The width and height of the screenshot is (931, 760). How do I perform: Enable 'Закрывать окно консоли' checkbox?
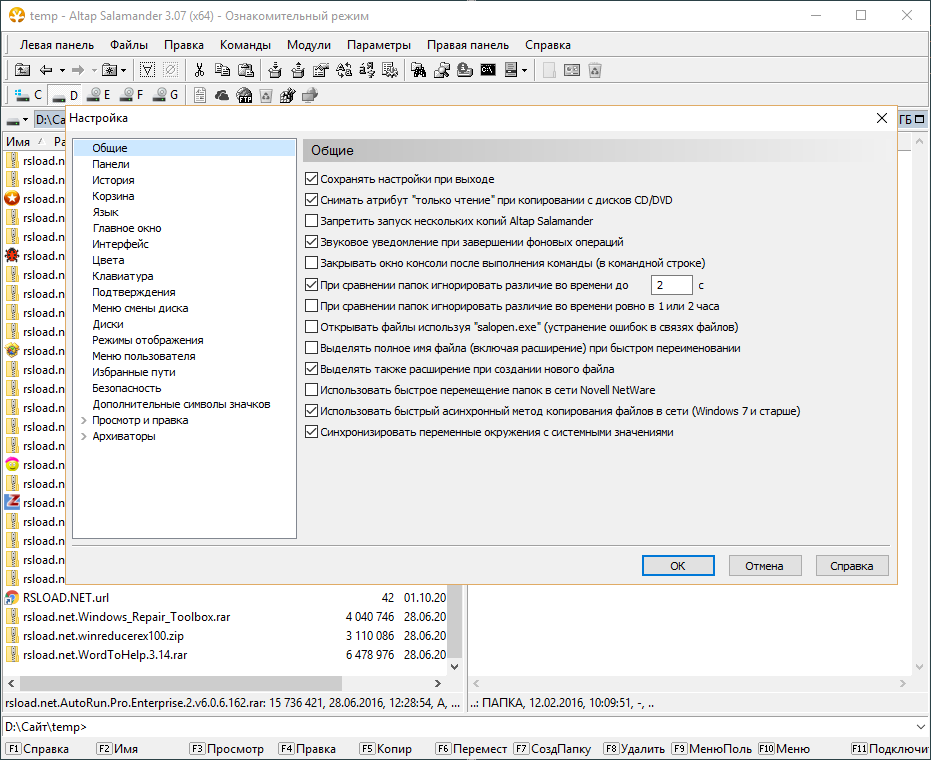[x=311, y=262]
